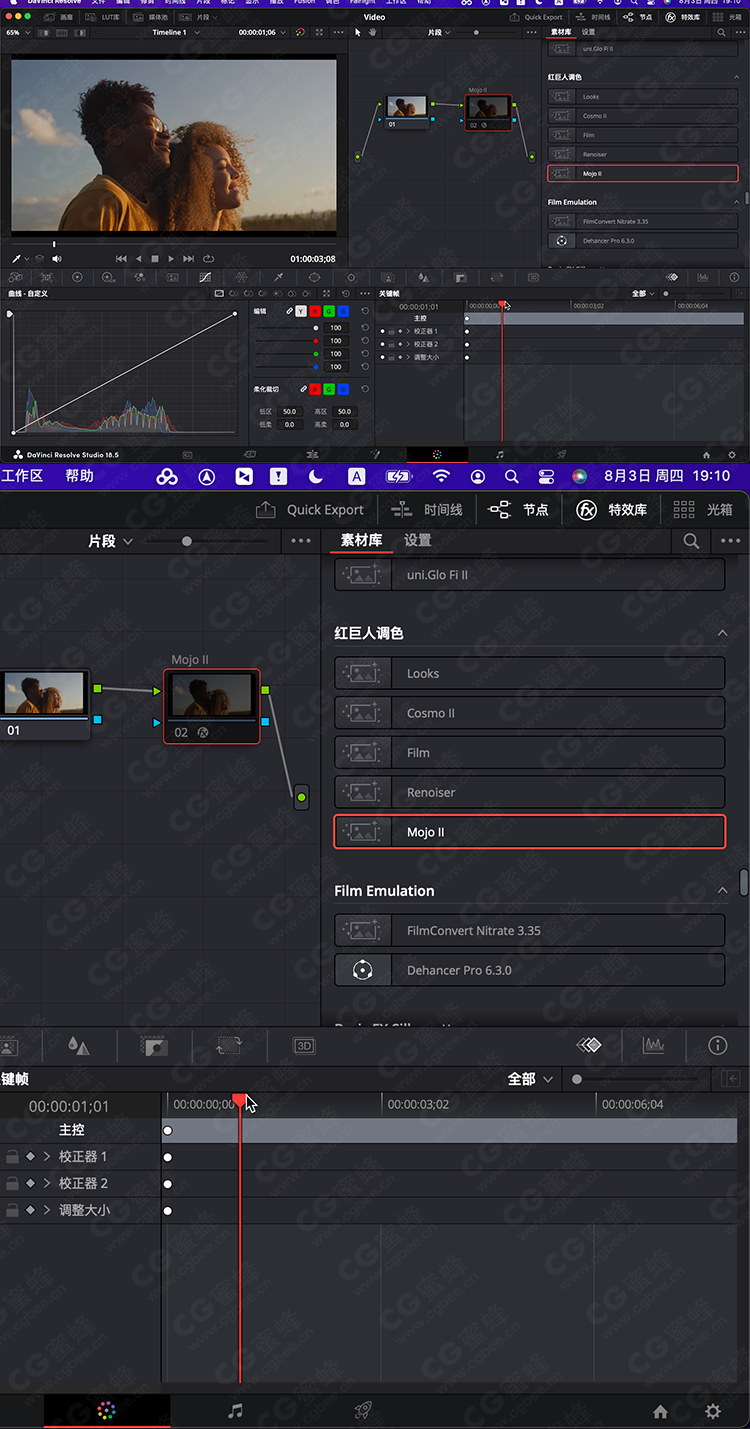Click the enlarged keyframe zoom slider beside 全部

coord(635,1079)
